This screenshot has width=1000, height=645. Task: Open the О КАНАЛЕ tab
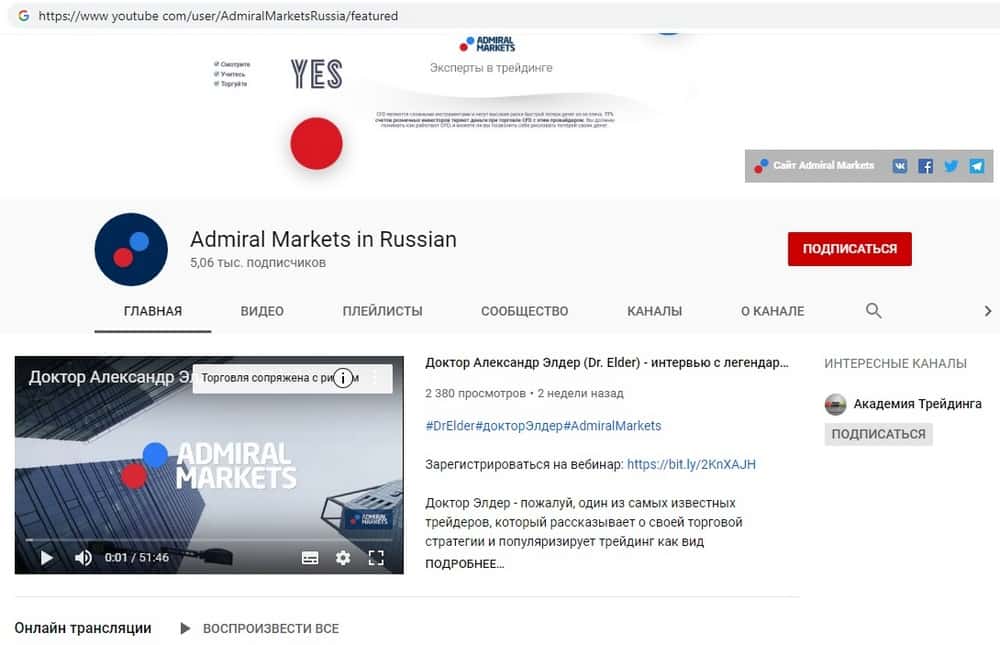click(x=772, y=311)
